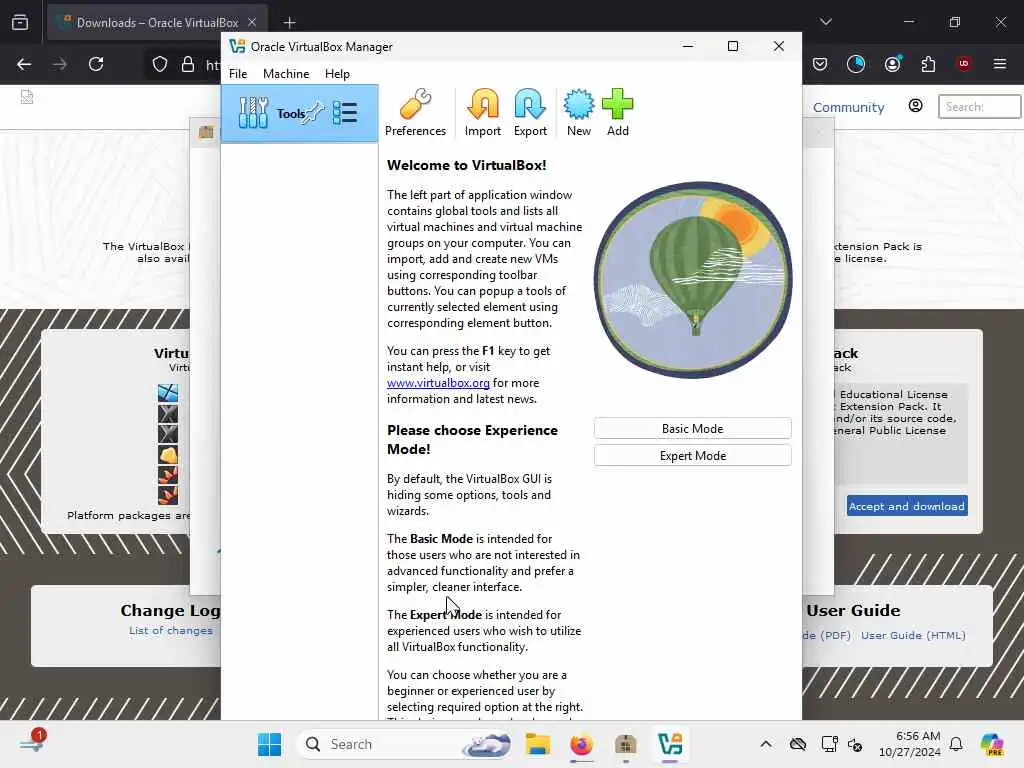Viewport: 1024px width, 768px height.
Task: Close the Downloads – Oracle VirtualBox tab
Action: click(x=252, y=22)
